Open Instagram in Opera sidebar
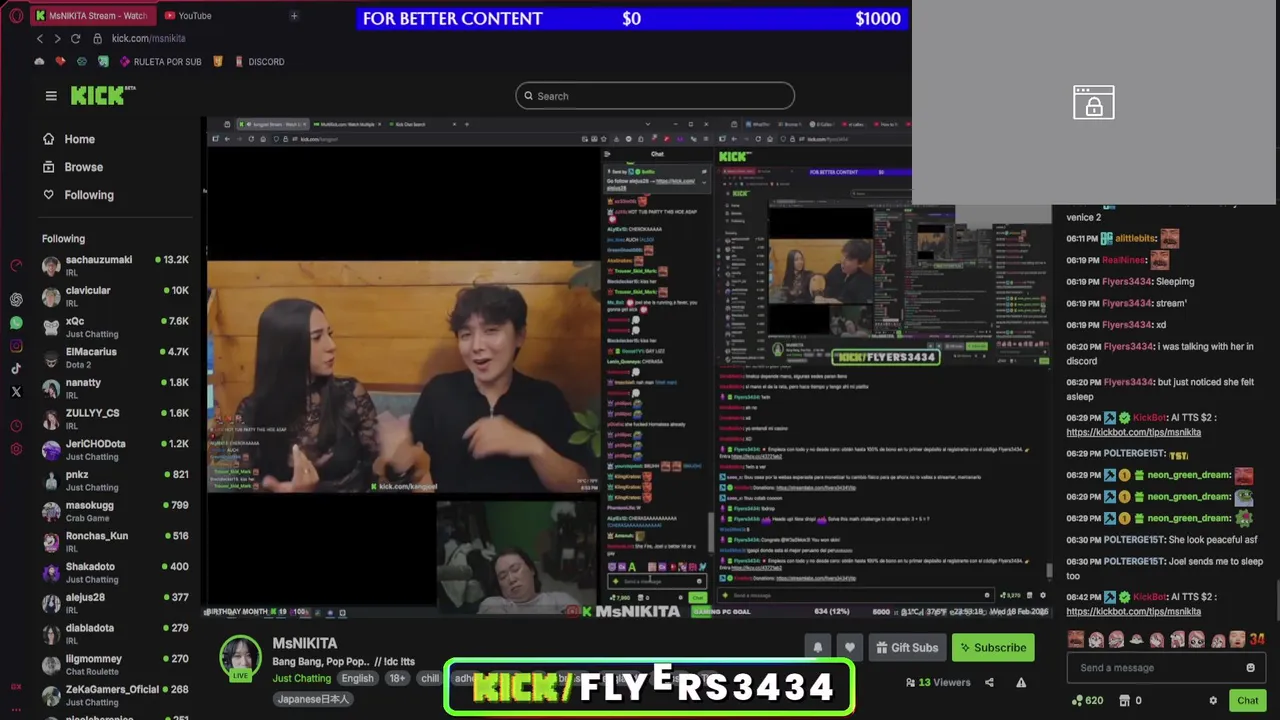 point(16,346)
